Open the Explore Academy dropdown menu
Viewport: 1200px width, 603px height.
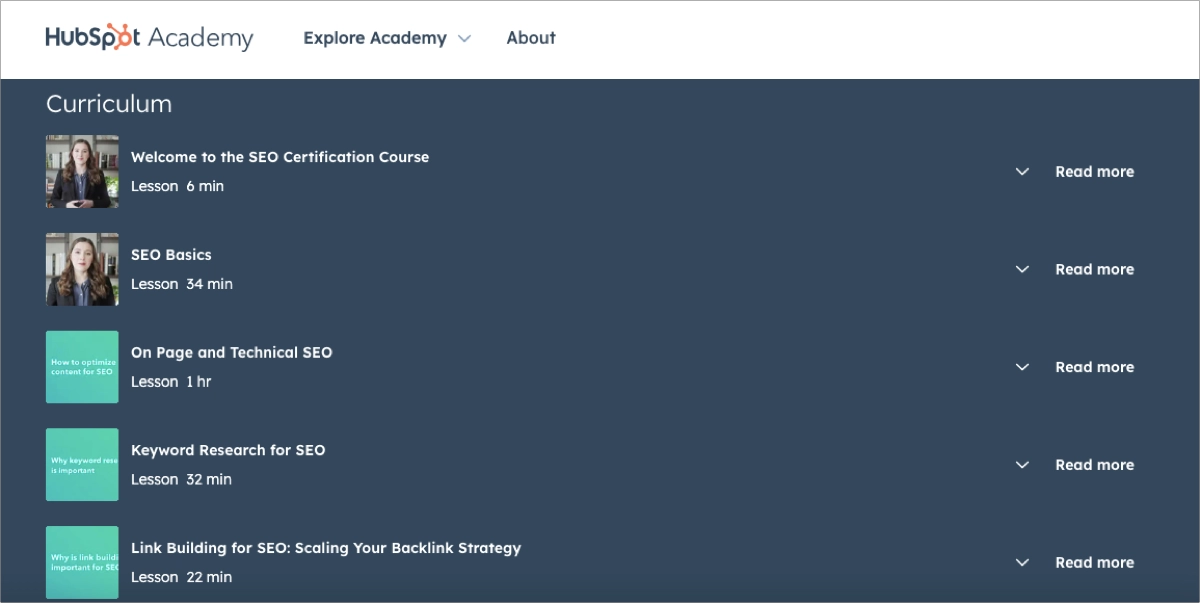click(375, 38)
